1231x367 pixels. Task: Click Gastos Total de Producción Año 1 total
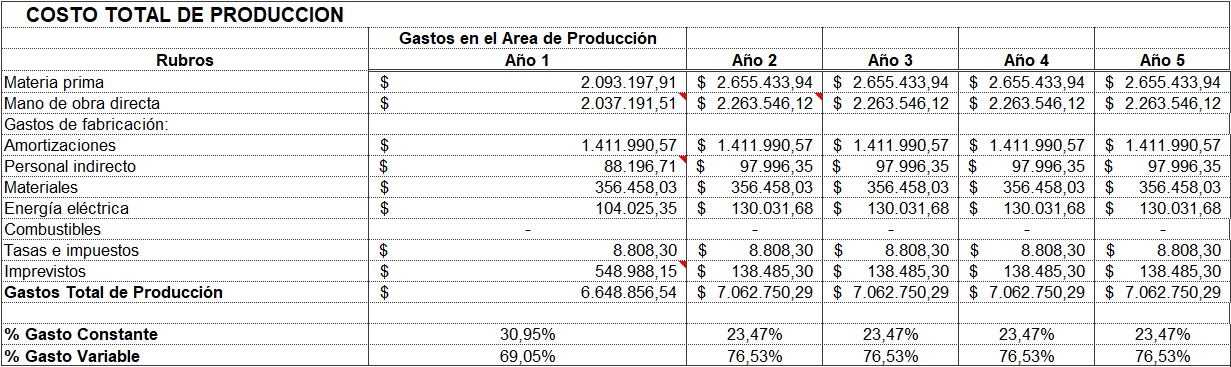coord(527,292)
